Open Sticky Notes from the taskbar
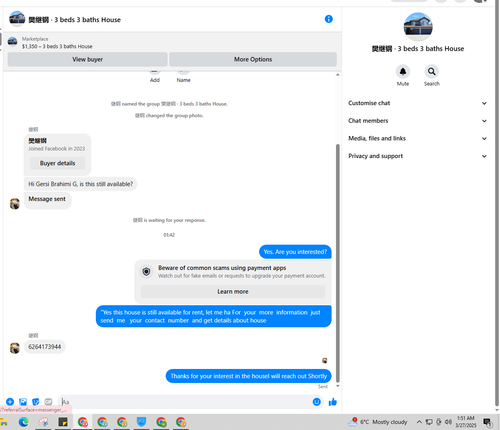Image resolution: width=500 pixels, height=430 pixels. pos(63,422)
